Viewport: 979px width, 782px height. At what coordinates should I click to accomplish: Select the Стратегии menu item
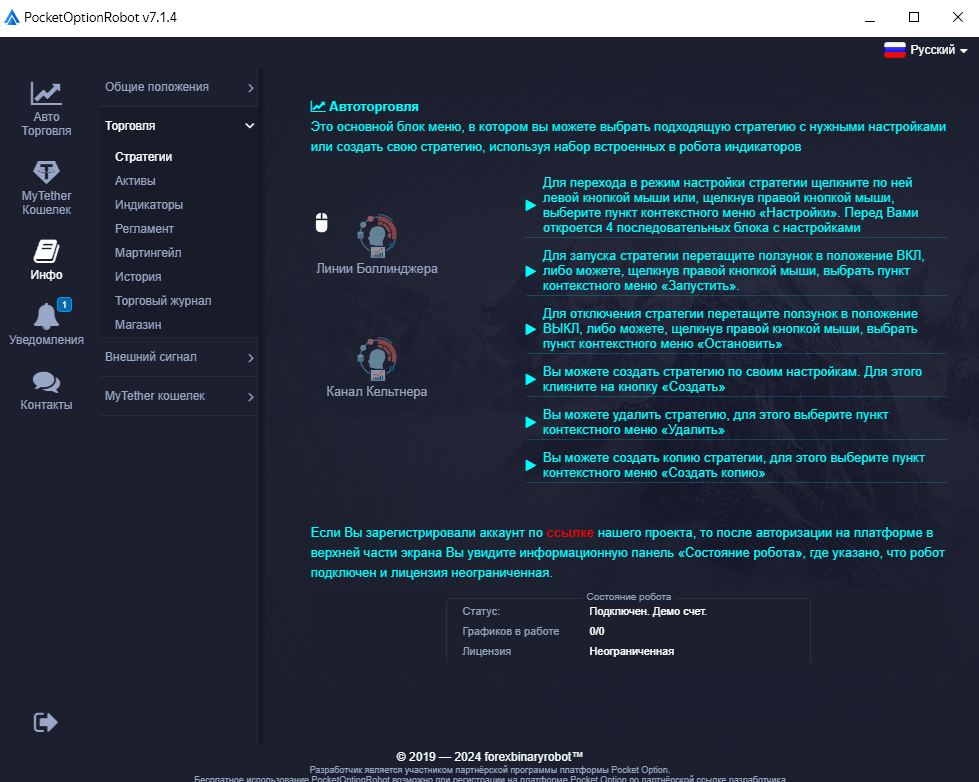144,157
